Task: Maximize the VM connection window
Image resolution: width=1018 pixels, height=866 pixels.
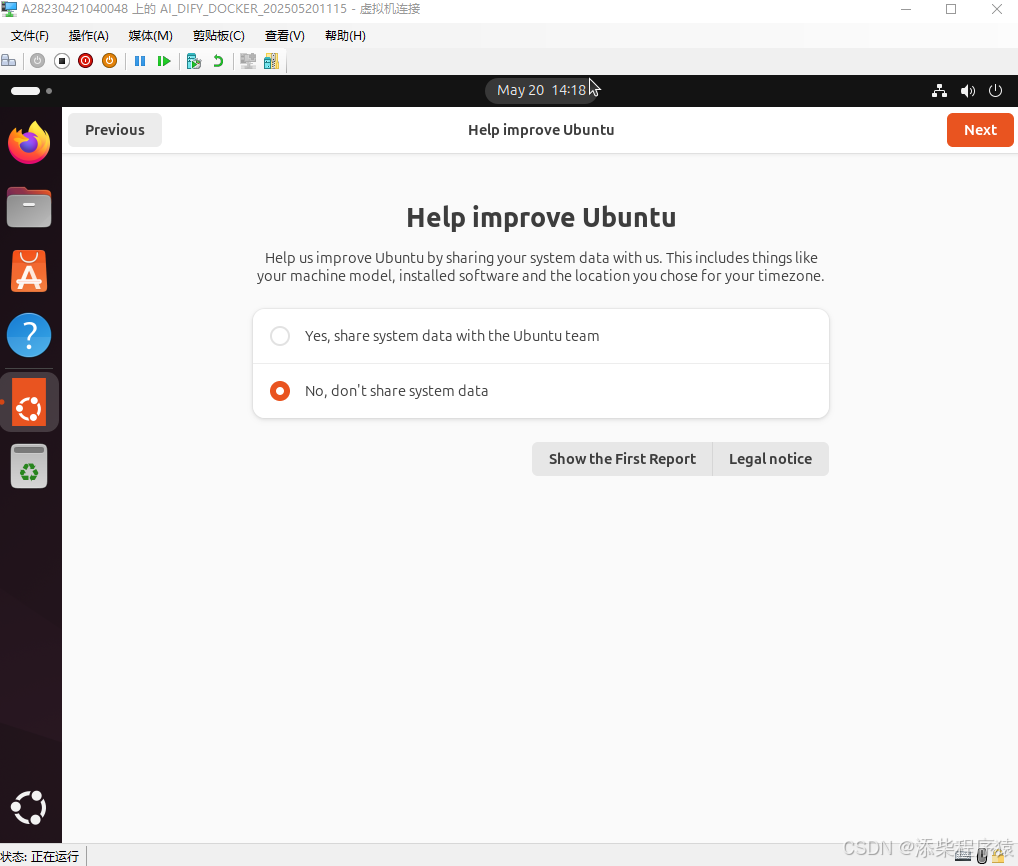Action: pos(951,9)
